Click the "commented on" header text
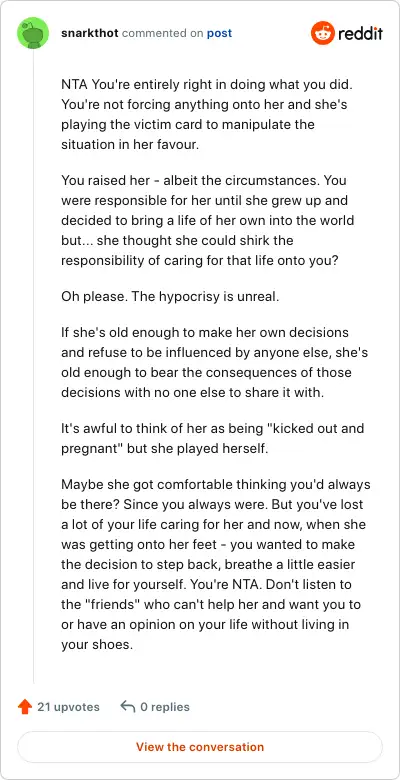 162,33
